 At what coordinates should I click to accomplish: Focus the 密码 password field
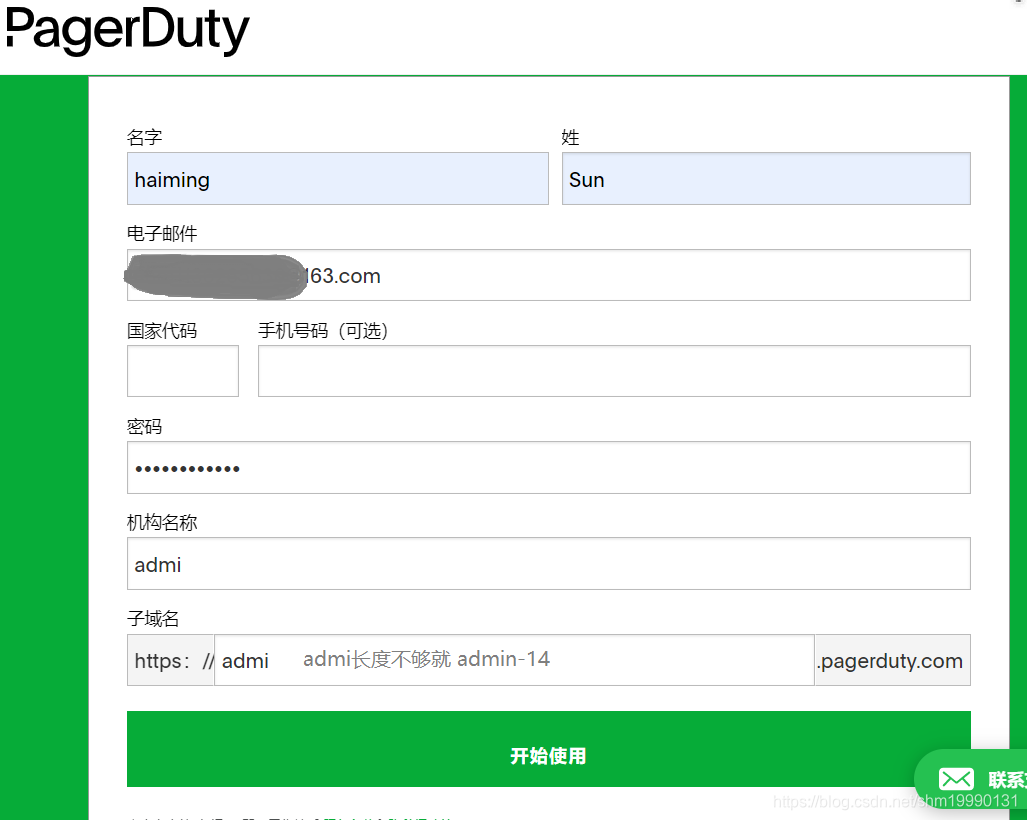pos(549,468)
